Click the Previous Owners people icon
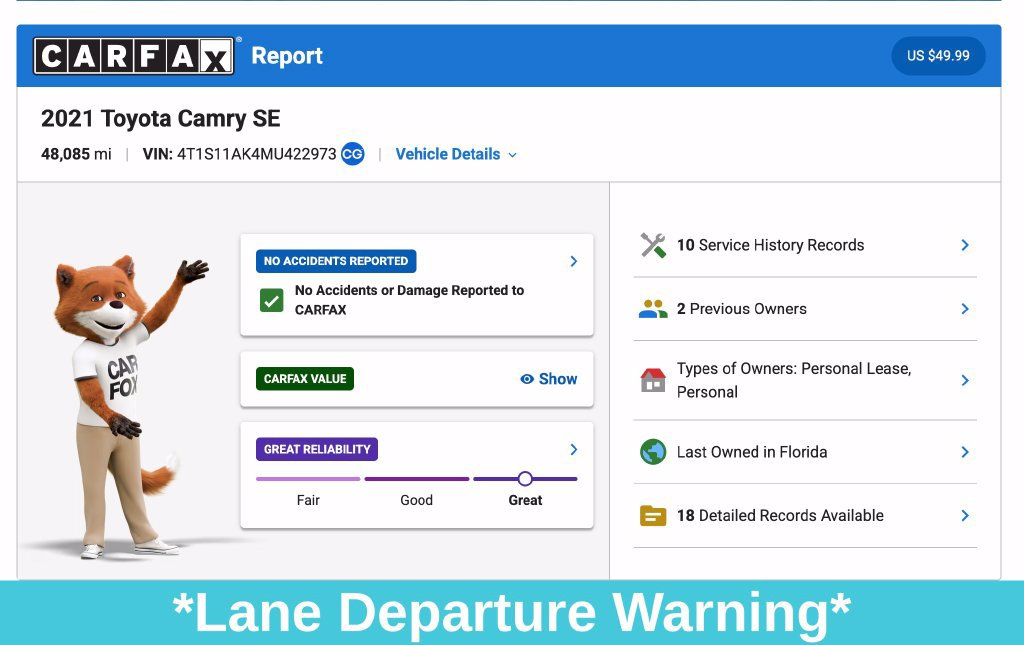The width and height of the screenshot is (1024, 645). pyautogui.click(x=653, y=309)
